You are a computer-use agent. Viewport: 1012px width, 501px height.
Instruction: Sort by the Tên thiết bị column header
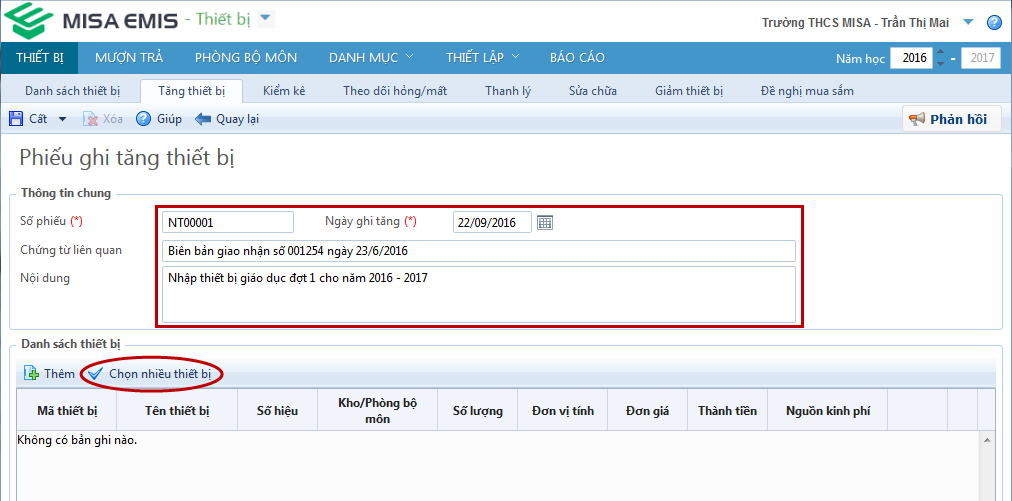coord(177,410)
